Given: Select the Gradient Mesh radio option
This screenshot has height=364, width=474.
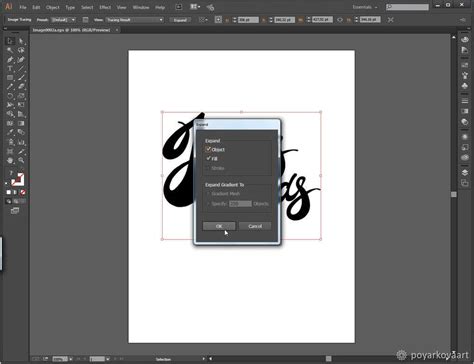Looking at the screenshot, I should pyautogui.click(x=208, y=194).
